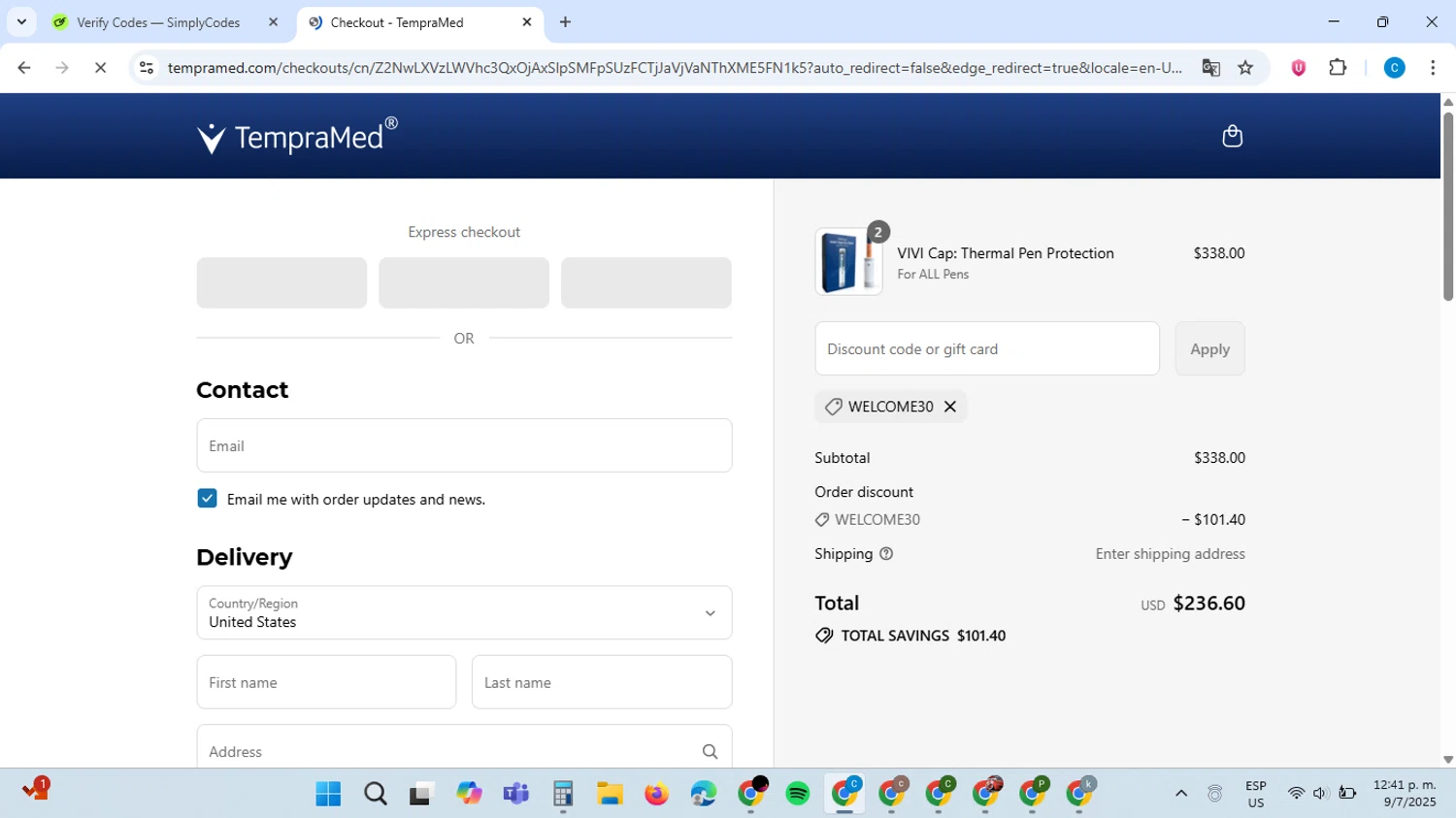Open File Explorer from the taskbar
Screen dimensions: 1456x818
coord(610,794)
